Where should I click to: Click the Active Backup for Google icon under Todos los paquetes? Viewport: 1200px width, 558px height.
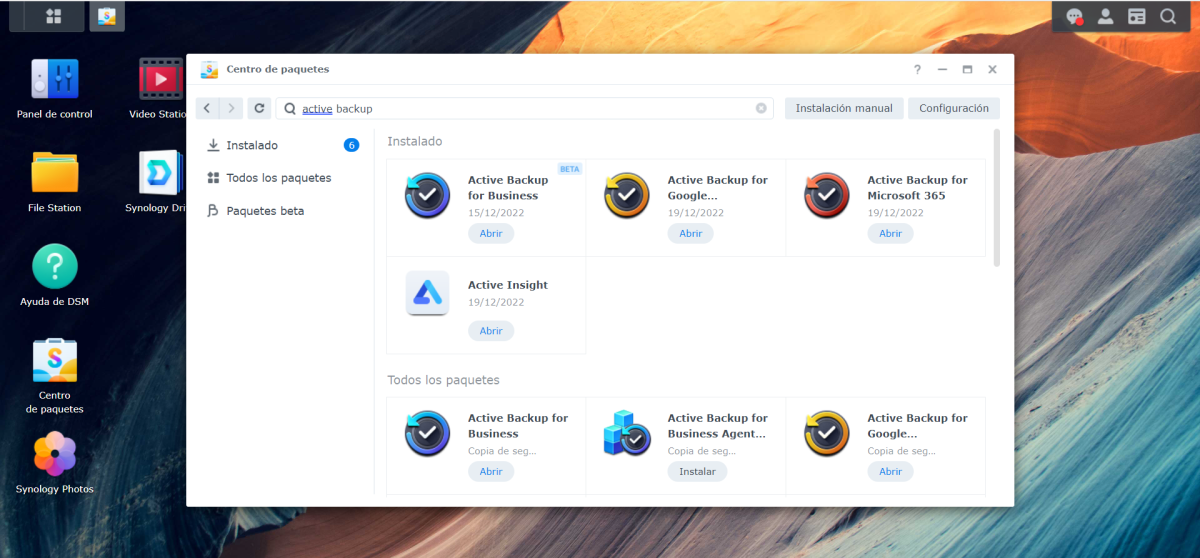pos(827,434)
